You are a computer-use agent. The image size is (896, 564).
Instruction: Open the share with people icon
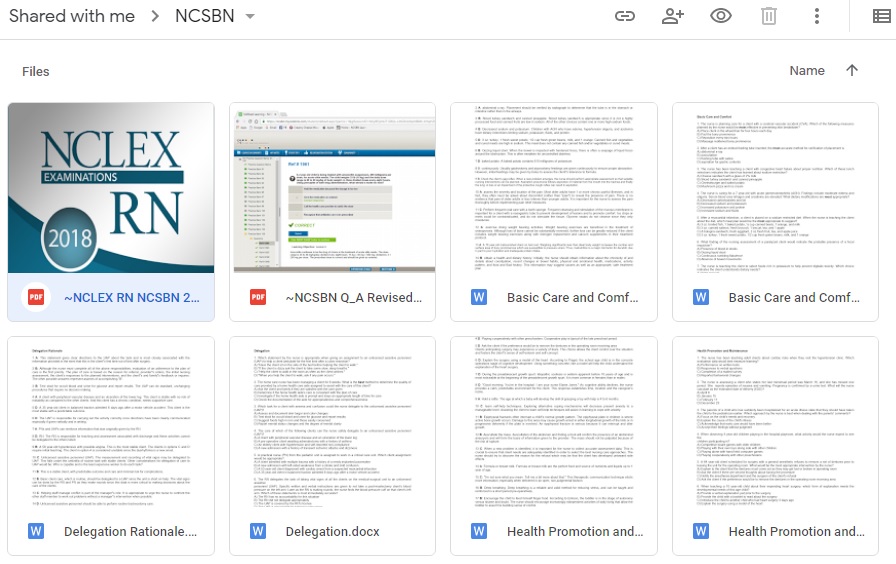[x=673, y=16]
